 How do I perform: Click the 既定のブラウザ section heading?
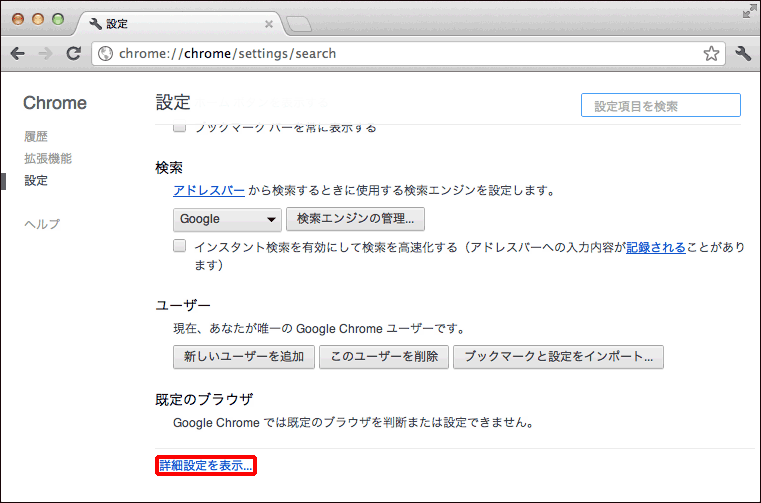point(204,400)
